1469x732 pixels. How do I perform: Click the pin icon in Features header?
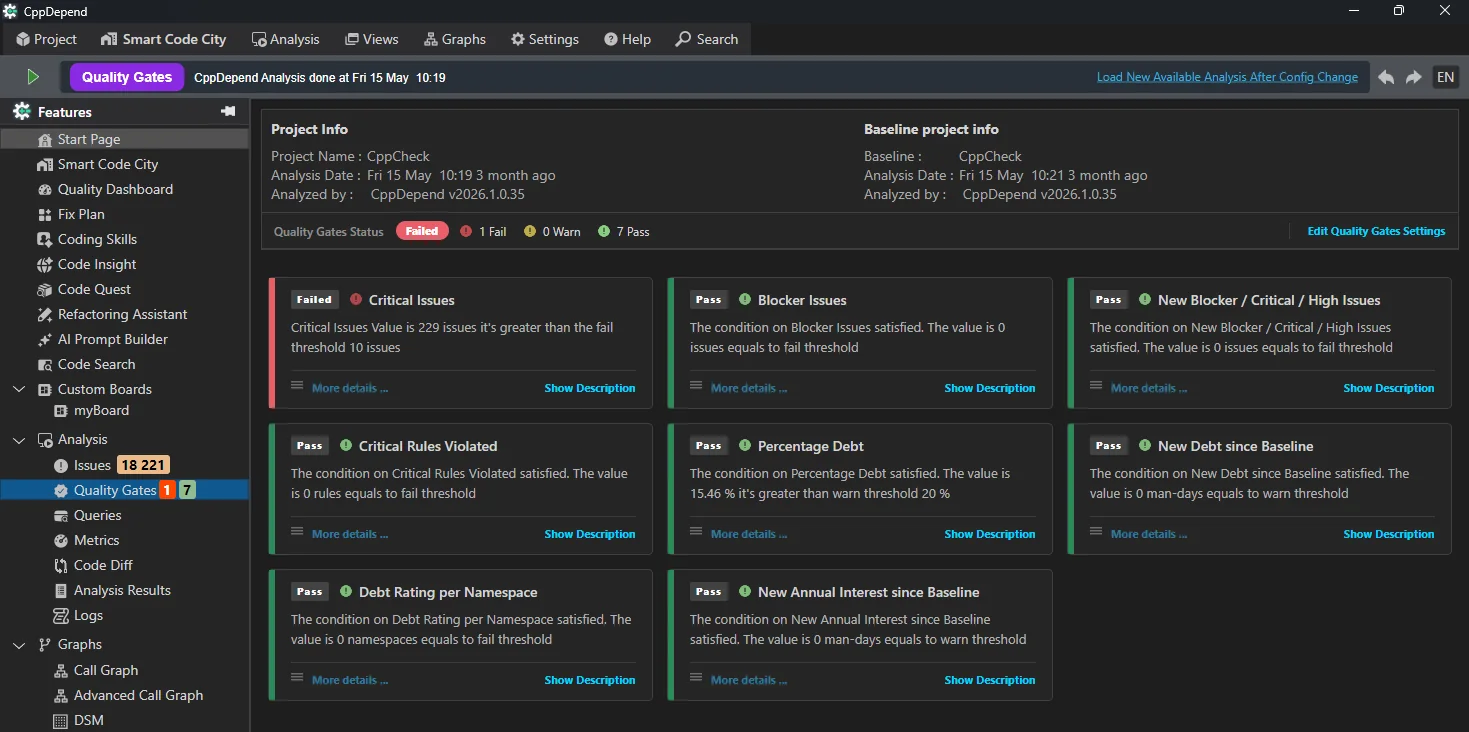point(228,111)
